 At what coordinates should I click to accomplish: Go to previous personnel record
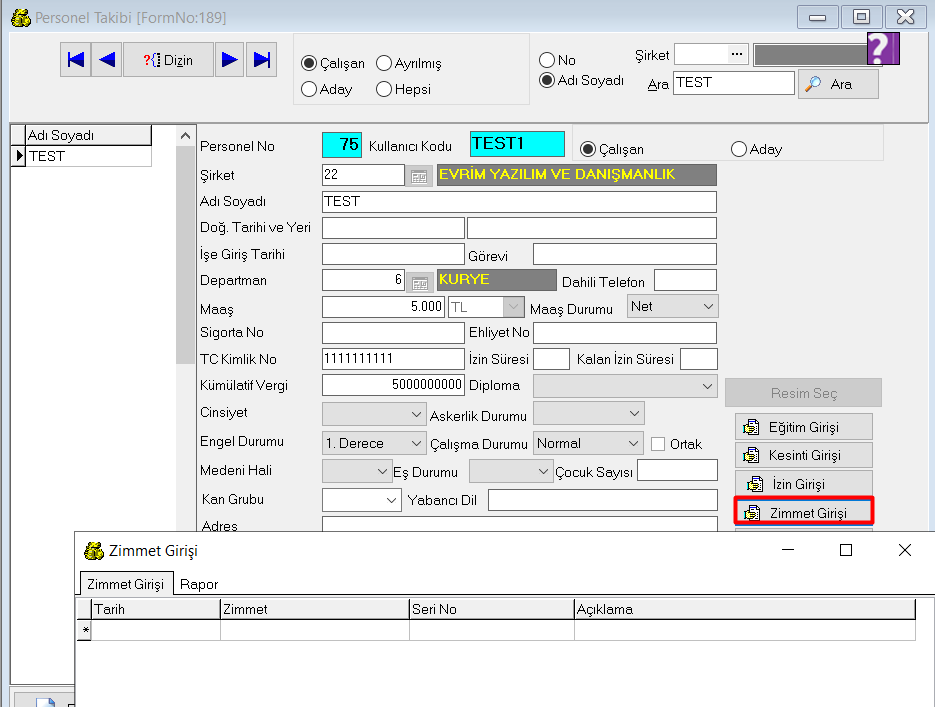pyautogui.click(x=107, y=60)
